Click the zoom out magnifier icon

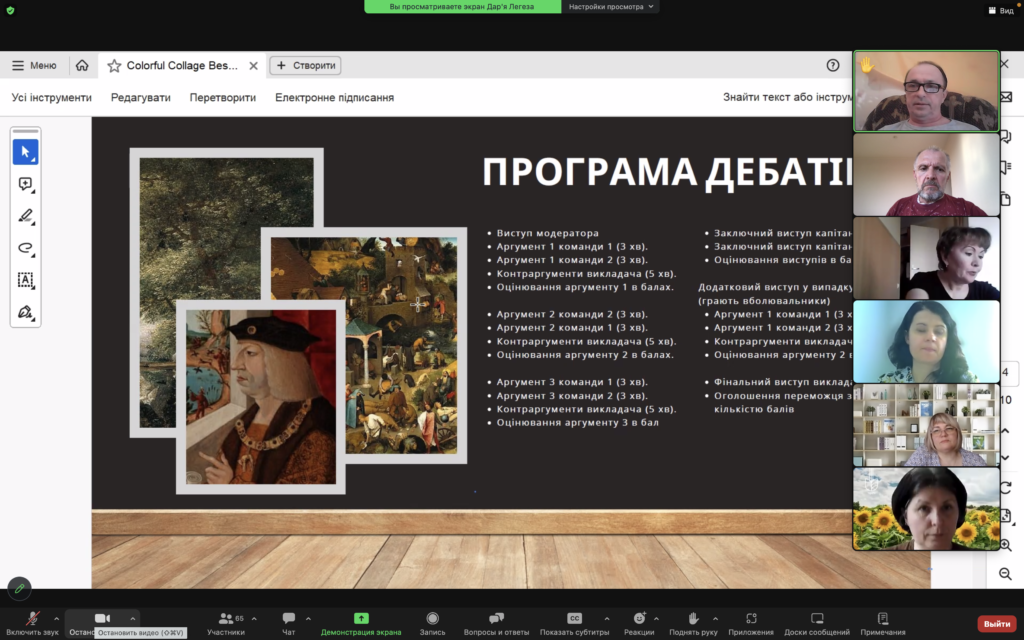[1006, 573]
